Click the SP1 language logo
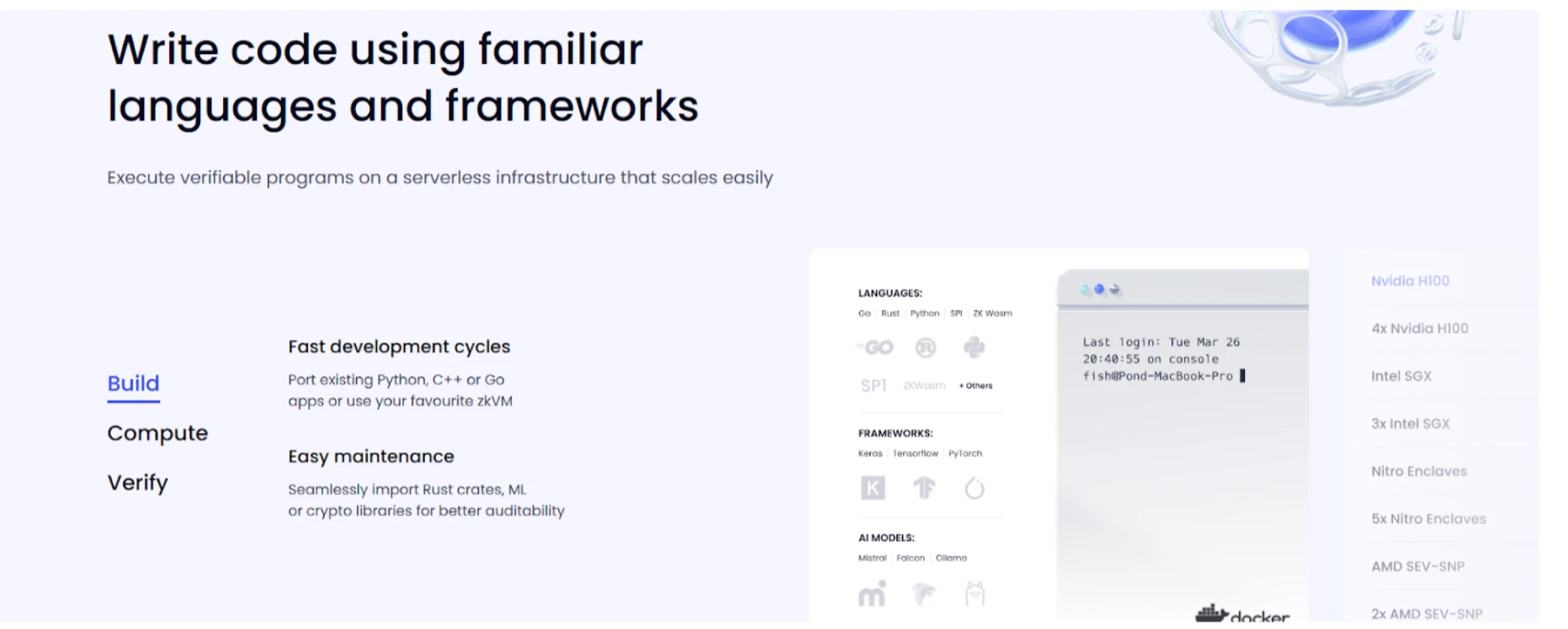The height and width of the screenshot is (629, 1568). (x=873, y=386)
